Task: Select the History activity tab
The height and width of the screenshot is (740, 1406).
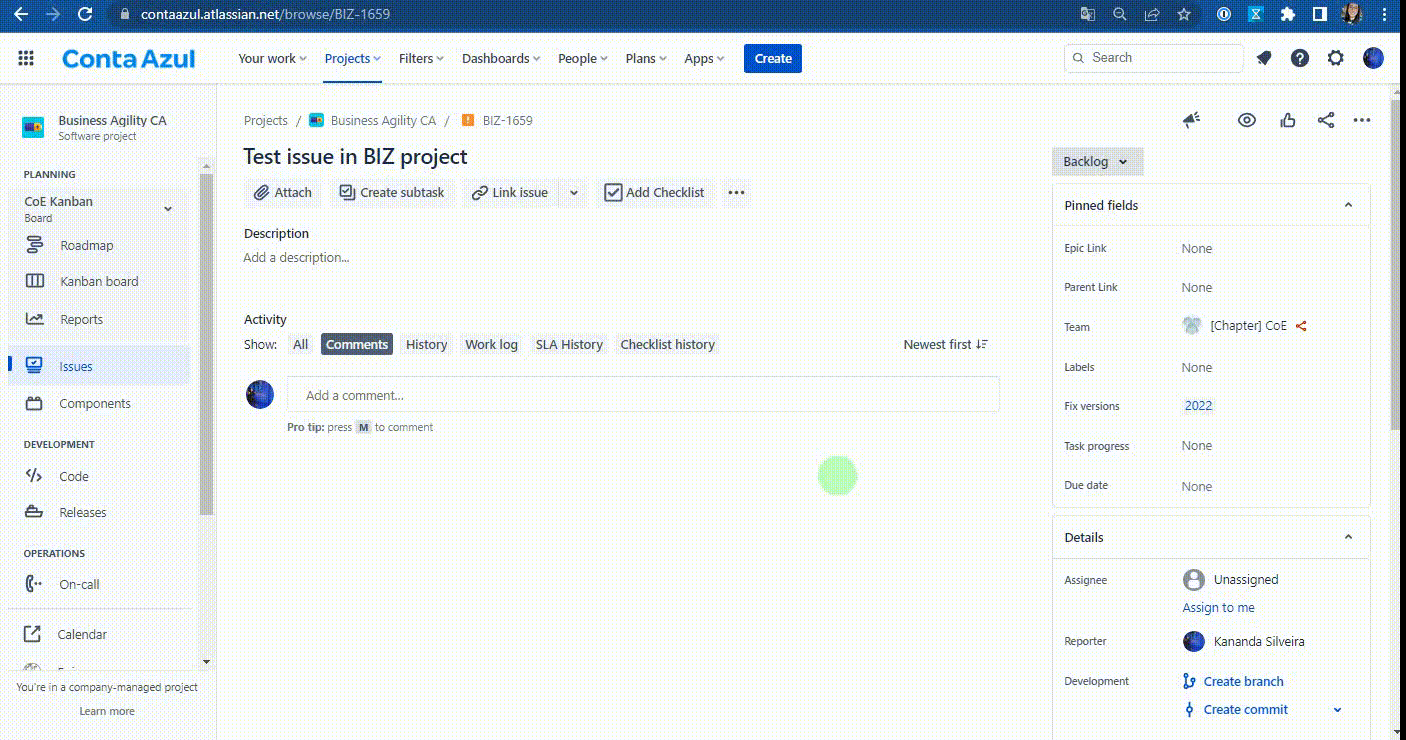Action: coord(426,344)
